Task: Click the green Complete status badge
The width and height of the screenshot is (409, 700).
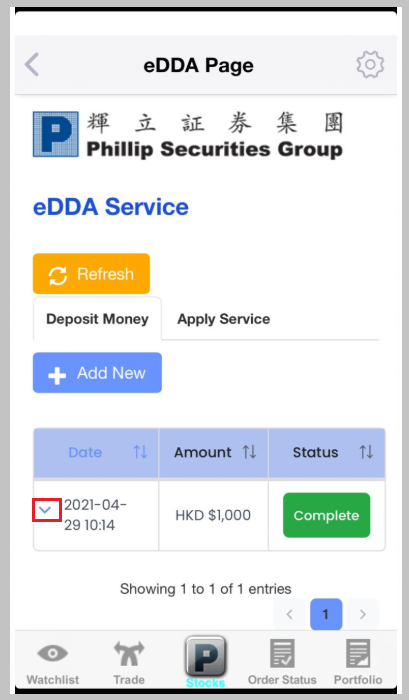Action: (326, 515)
